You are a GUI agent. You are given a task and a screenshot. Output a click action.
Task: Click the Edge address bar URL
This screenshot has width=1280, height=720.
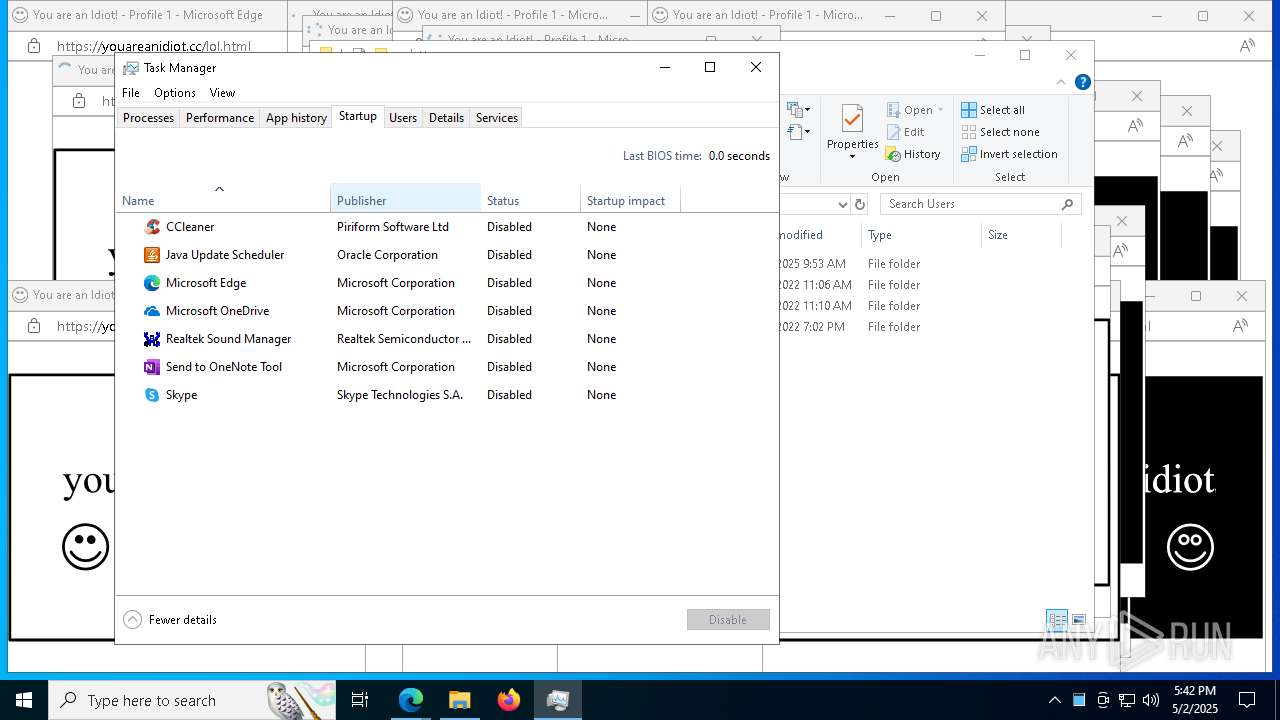click(x=154, y=46)
